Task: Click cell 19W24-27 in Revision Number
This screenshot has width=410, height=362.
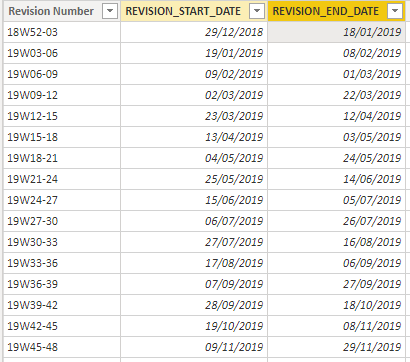Action: (62, 200)
